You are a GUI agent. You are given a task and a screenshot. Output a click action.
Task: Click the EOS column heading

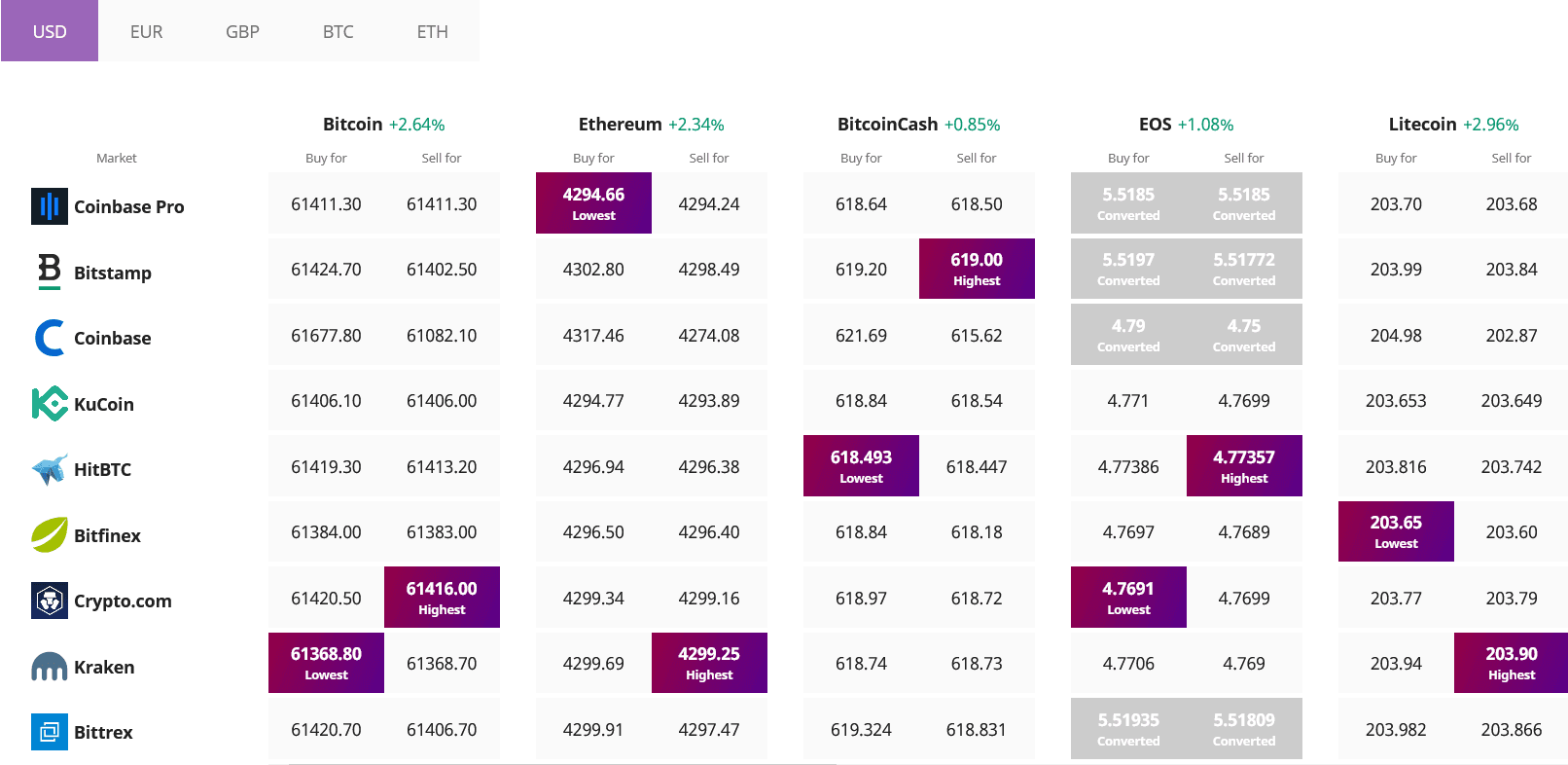(1155, 124)
